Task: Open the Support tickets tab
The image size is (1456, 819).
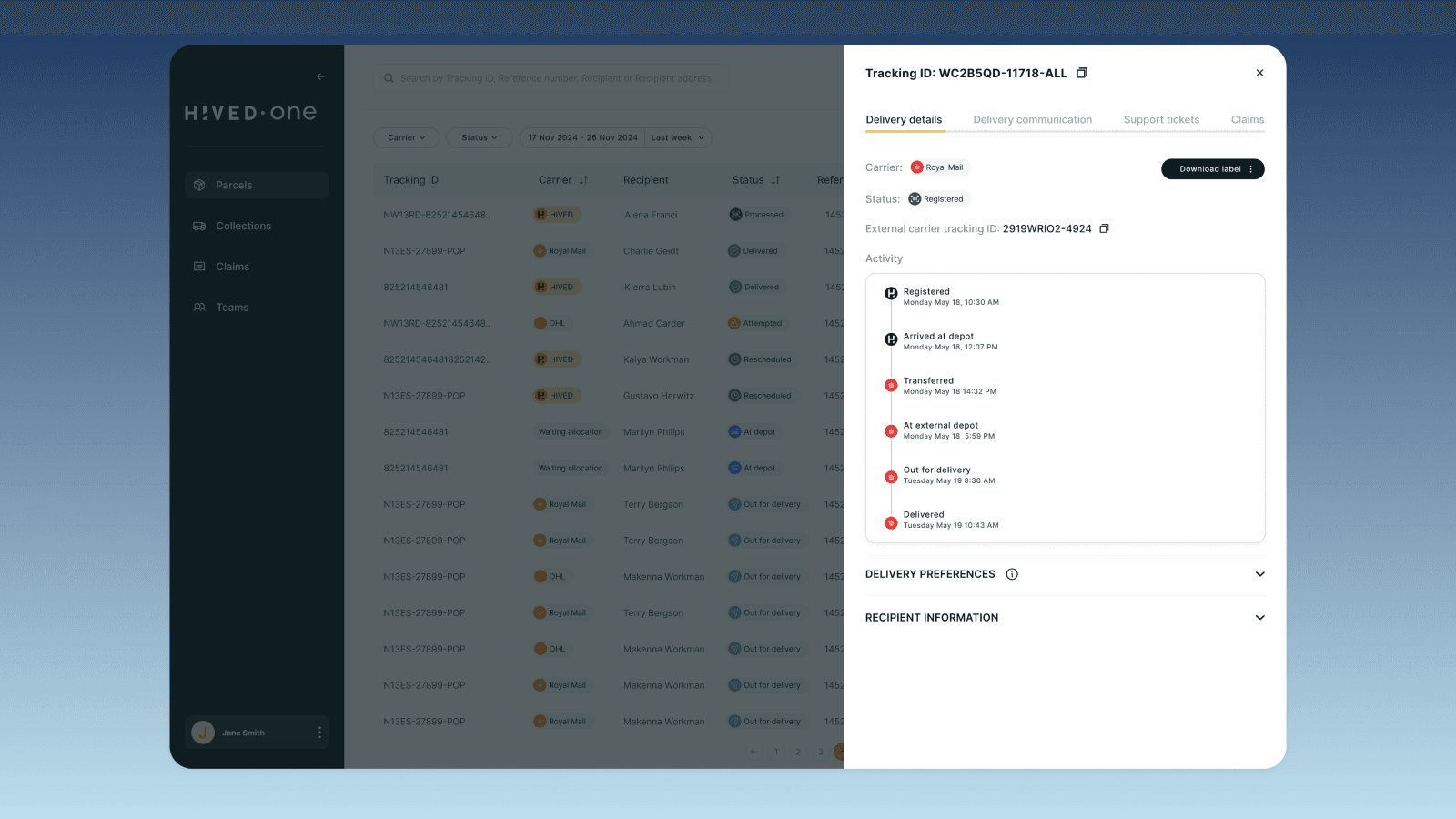Action: point(1161,119)
